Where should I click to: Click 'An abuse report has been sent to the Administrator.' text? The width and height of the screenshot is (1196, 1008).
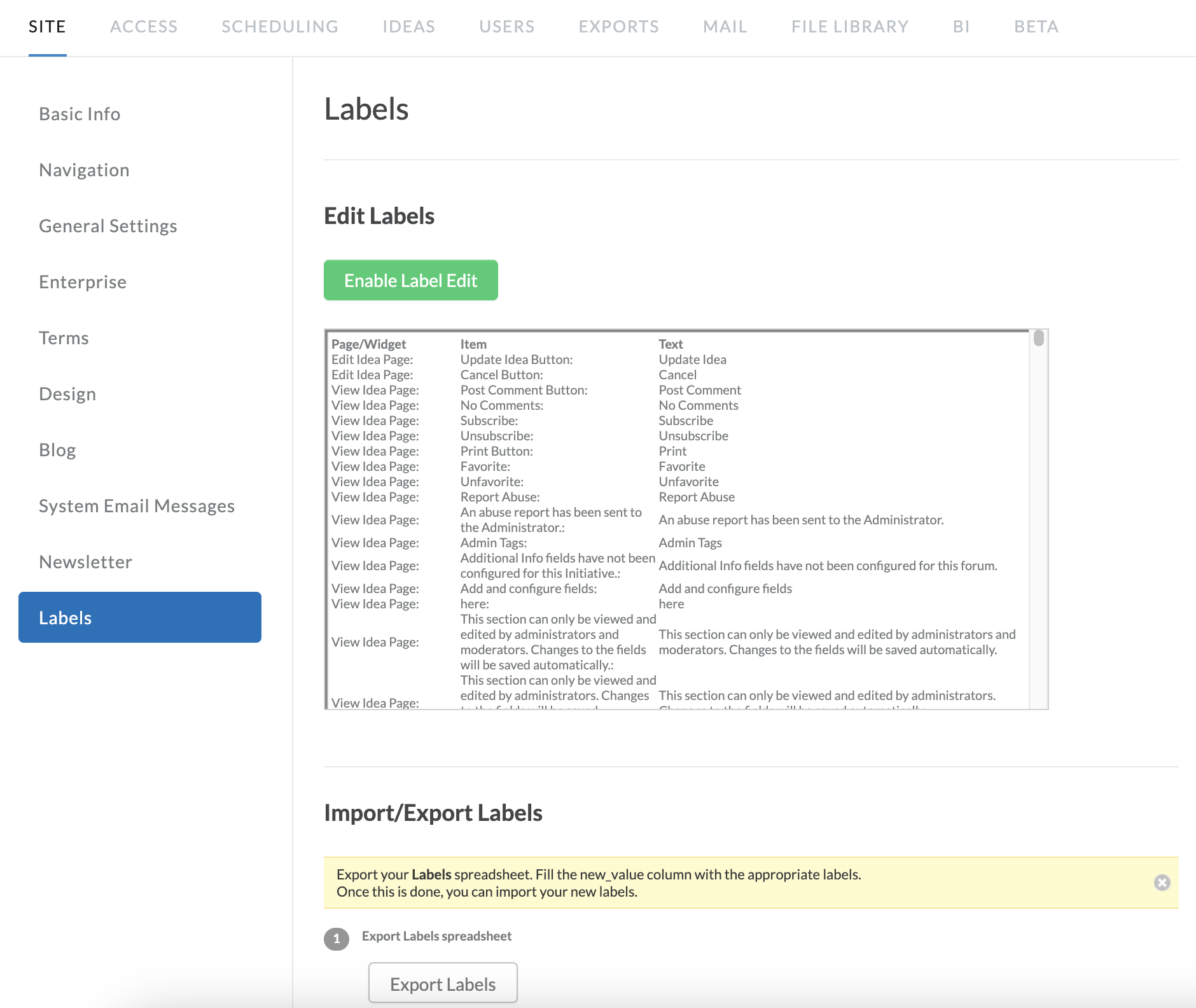[x=801, y=520]
